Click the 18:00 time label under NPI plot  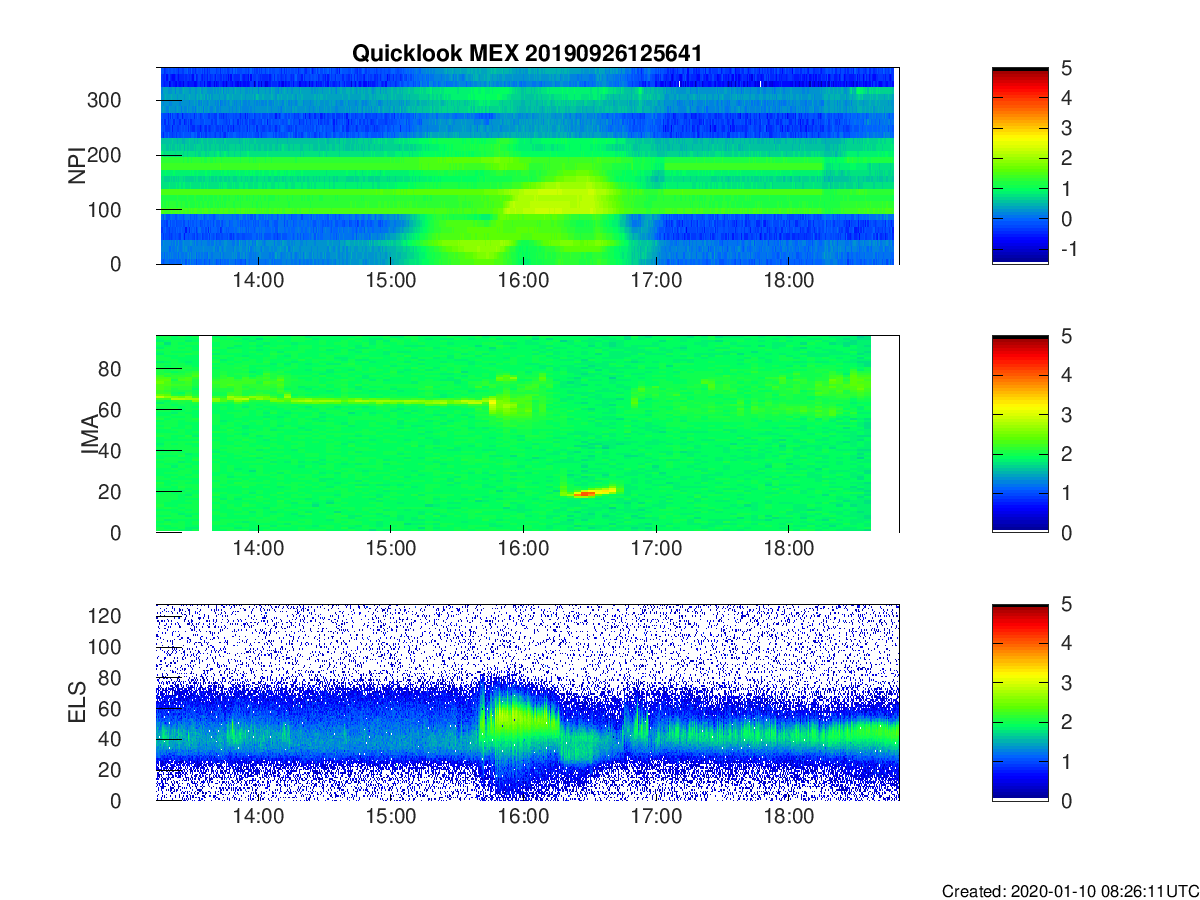788,281
